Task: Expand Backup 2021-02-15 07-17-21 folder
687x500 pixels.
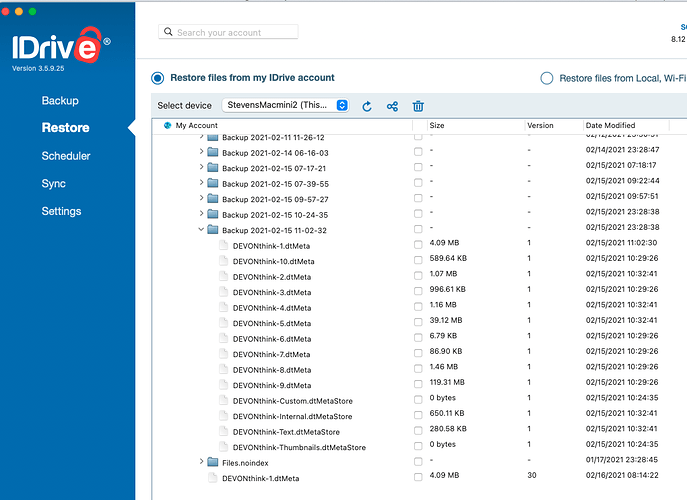Action: 201,167
